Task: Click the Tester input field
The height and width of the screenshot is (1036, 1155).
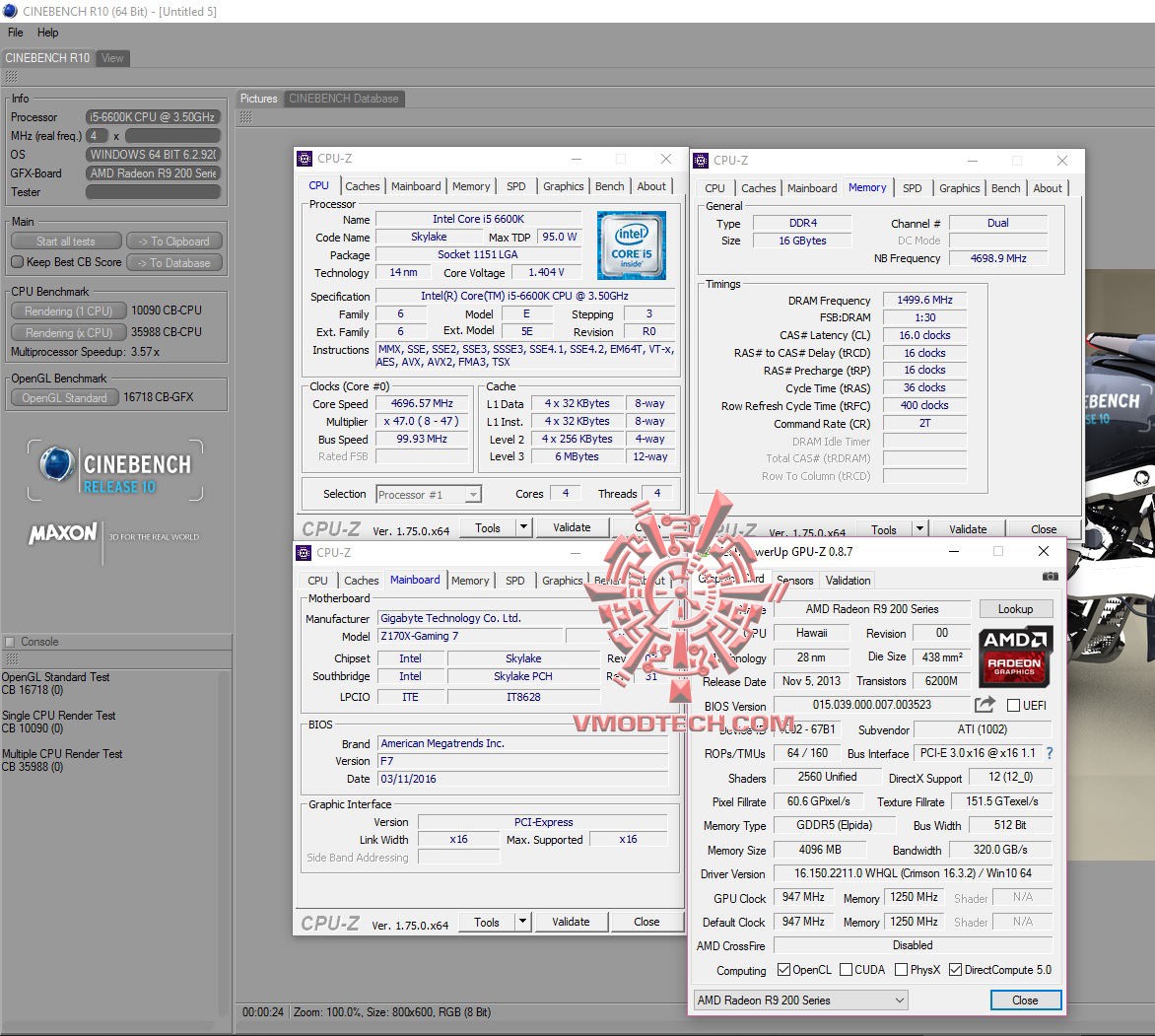Action: pyautogui.click(x=153, y=191)
